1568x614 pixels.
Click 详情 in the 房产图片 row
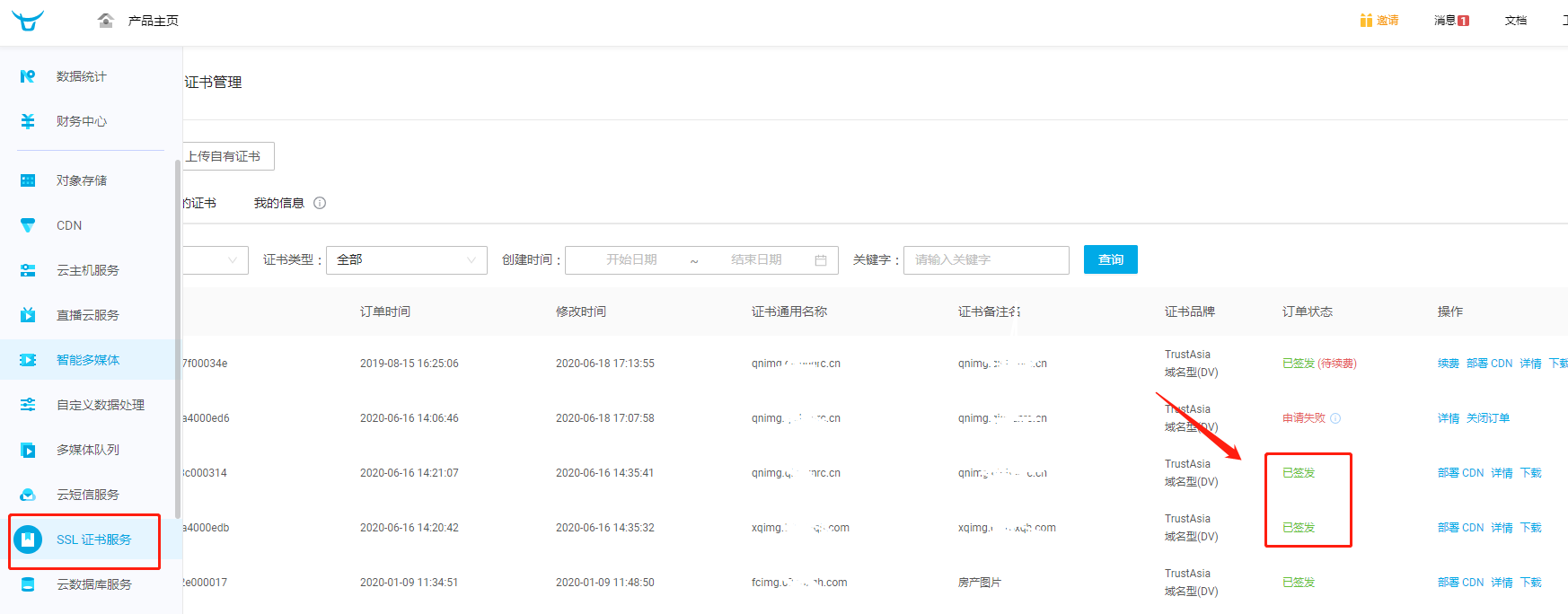pyautogui.click(x=1502, y=583)
